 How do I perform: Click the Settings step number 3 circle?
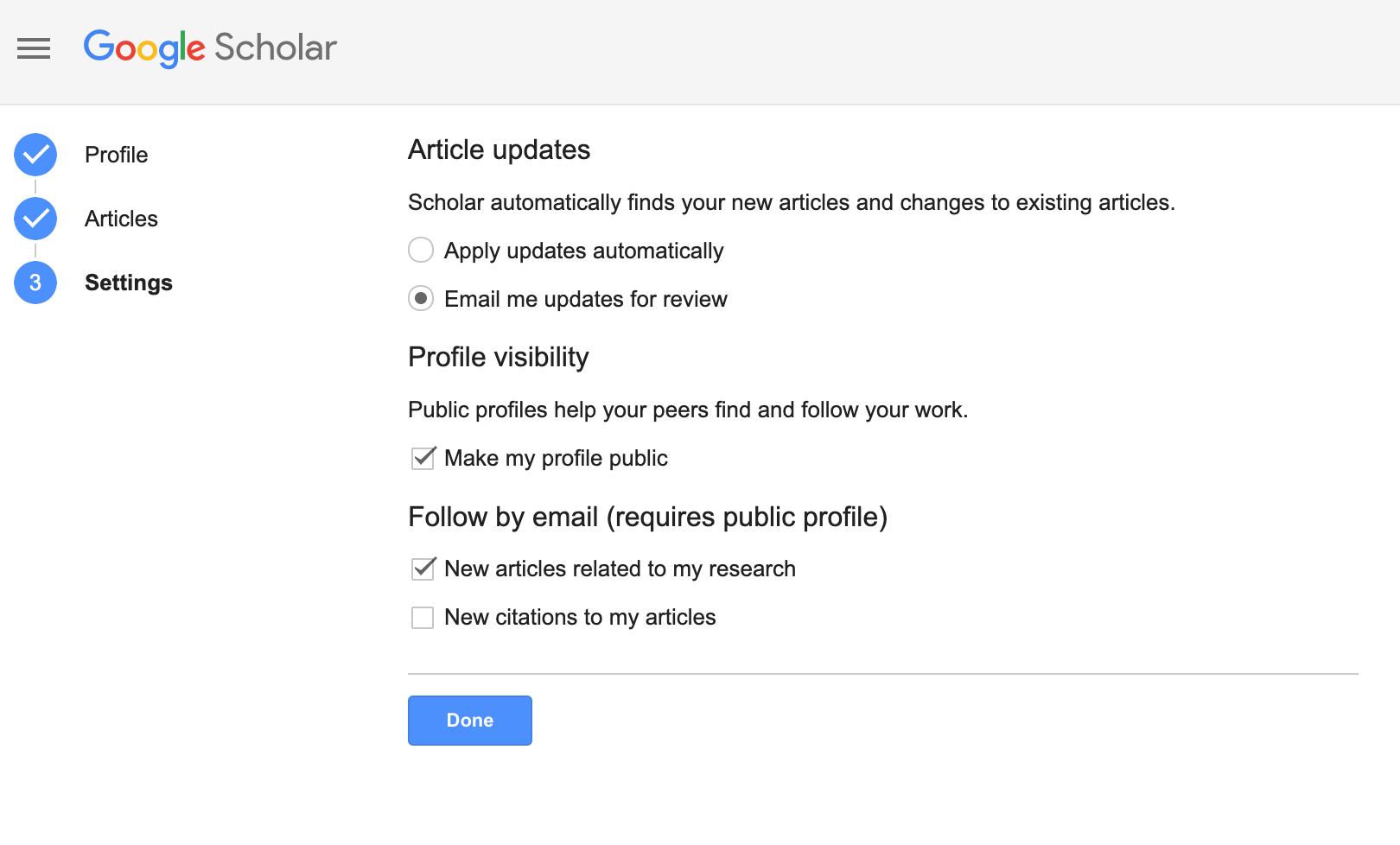pos(35,283)
